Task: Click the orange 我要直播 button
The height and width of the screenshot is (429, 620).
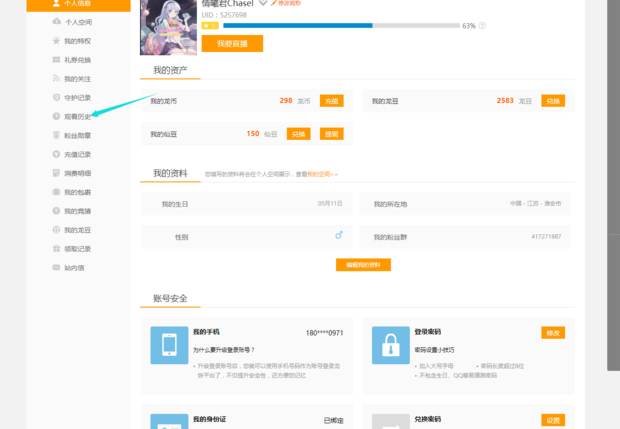Action: [x=232, y=43]
